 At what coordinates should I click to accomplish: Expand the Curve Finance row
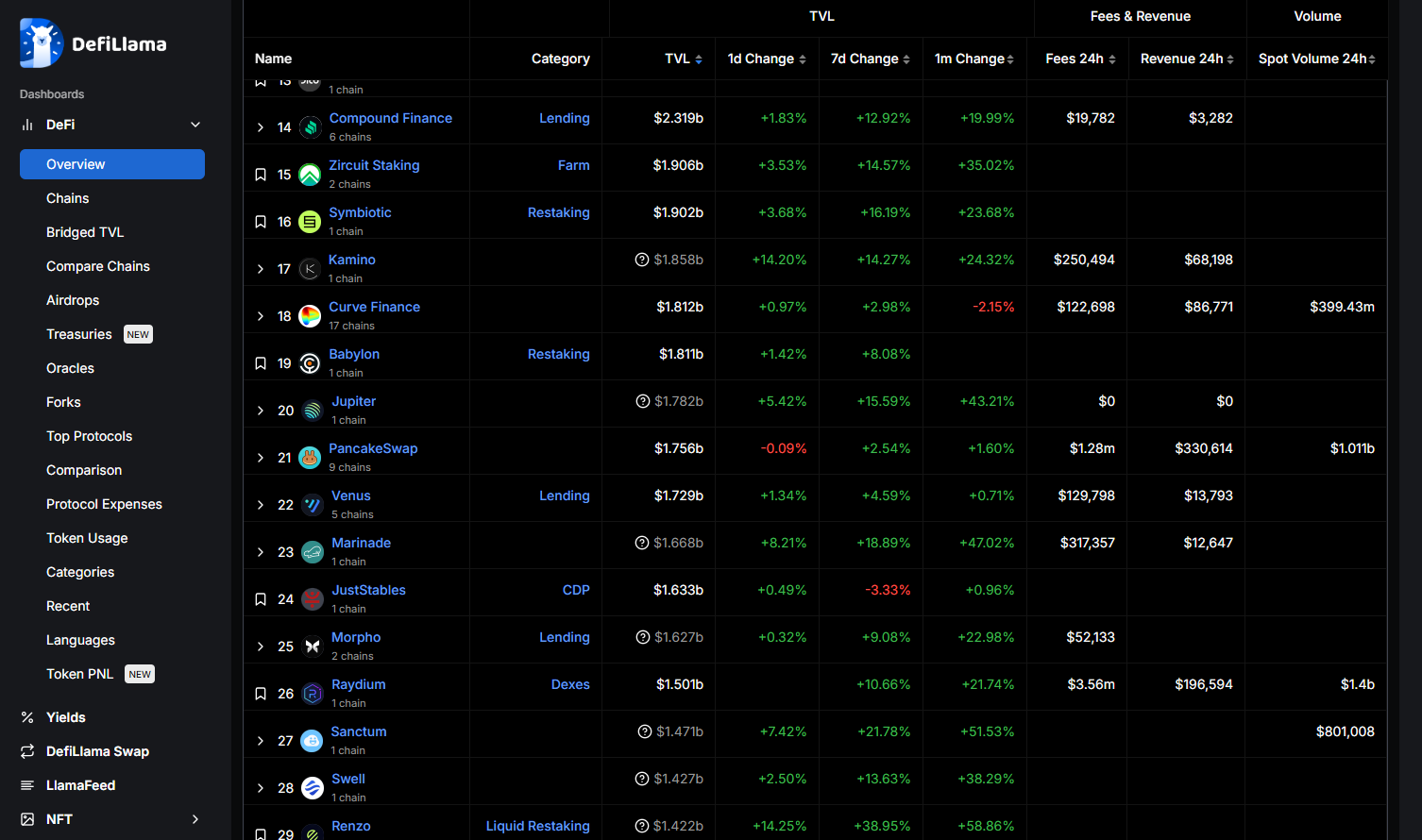261,316
